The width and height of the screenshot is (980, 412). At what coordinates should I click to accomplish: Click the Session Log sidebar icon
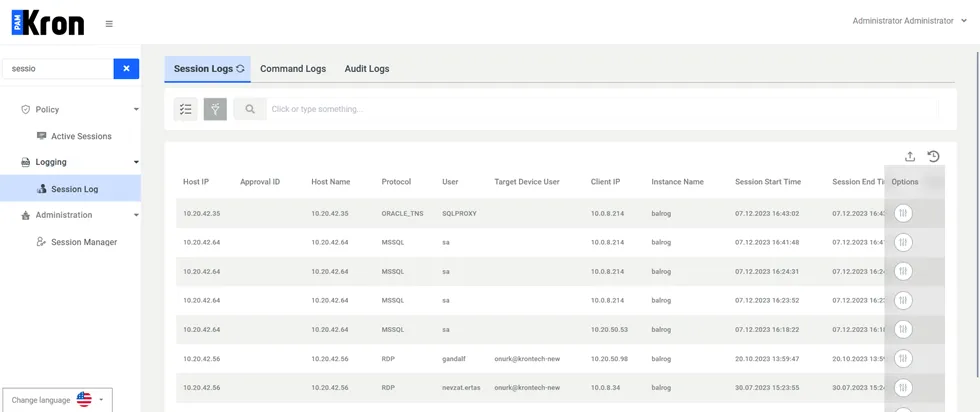(41, 188)
